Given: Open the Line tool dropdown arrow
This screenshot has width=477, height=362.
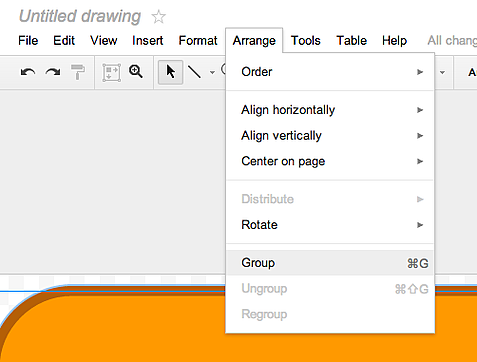Looking at the screenshot, I should 212,72.
